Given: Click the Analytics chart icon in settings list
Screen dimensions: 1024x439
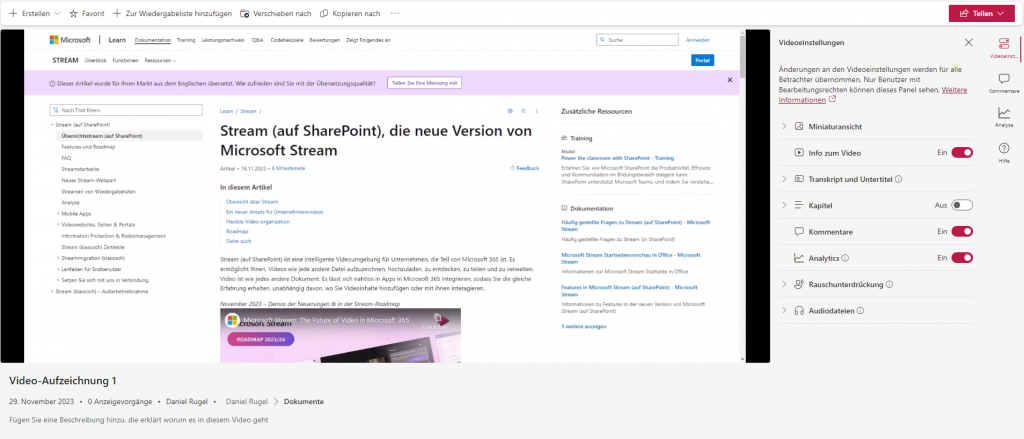Looking at the screenshot, I should tap(799, 258).
